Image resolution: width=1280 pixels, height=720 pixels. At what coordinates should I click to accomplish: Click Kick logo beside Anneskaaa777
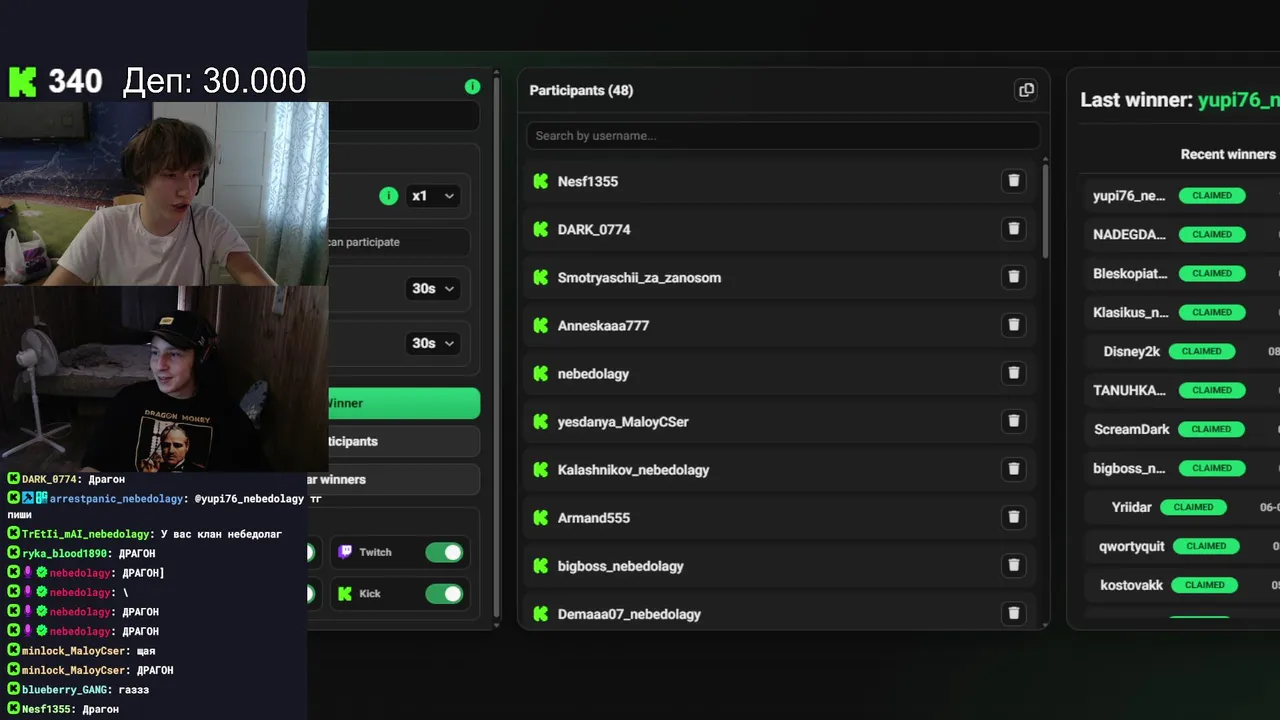point(541,325)
